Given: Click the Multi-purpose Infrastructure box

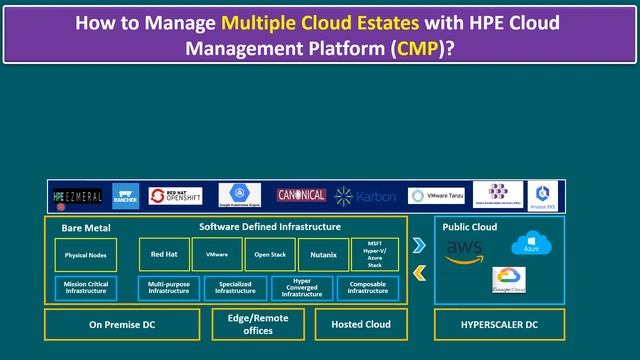Looking at the screenshot, I should pyautogui.click(x=169, y=288).
